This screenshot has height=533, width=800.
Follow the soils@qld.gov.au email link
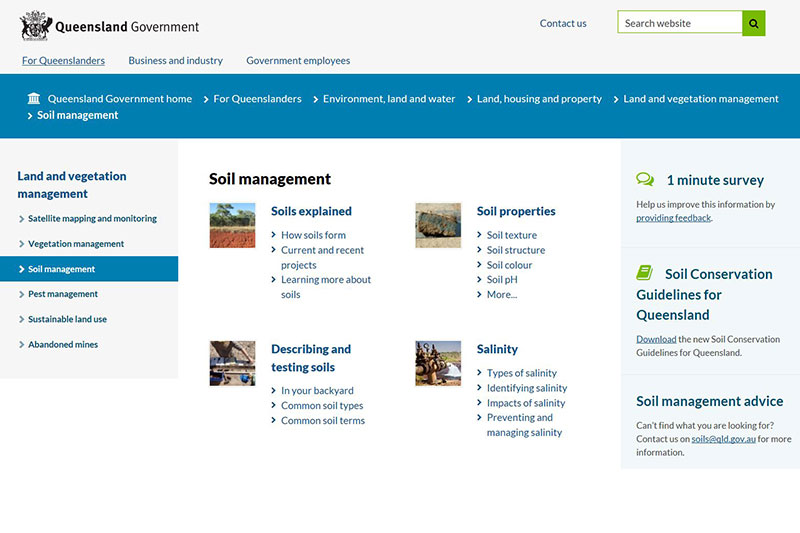(x=722, y=439)
